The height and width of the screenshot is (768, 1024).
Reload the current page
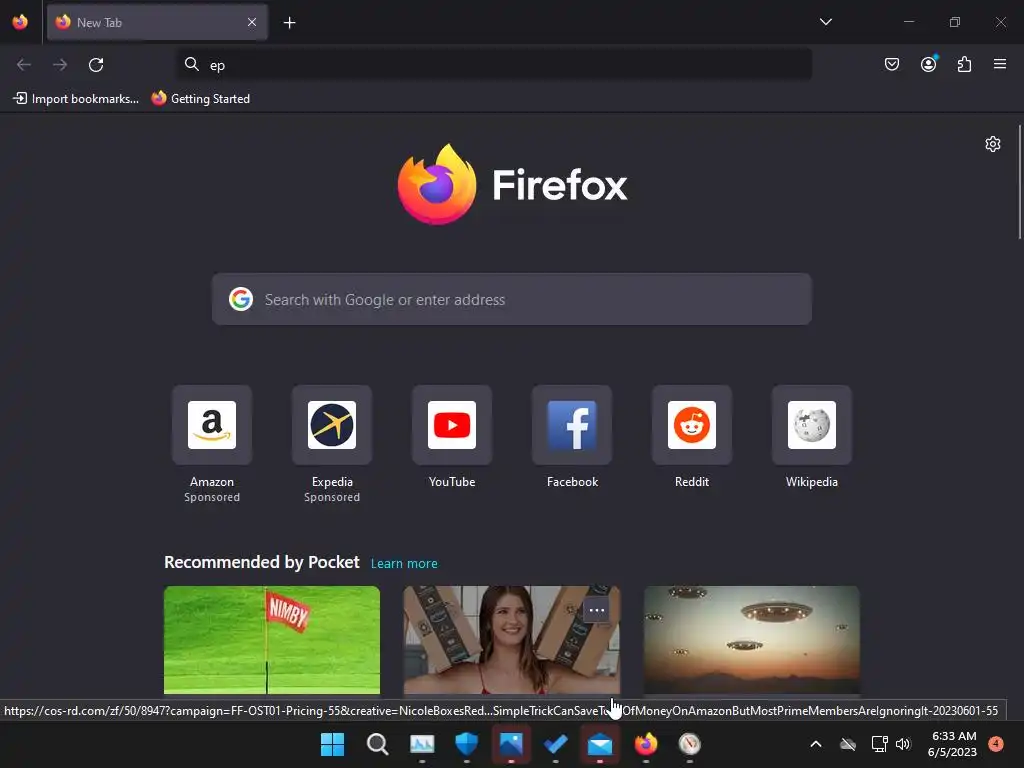(x=96, y=65)
